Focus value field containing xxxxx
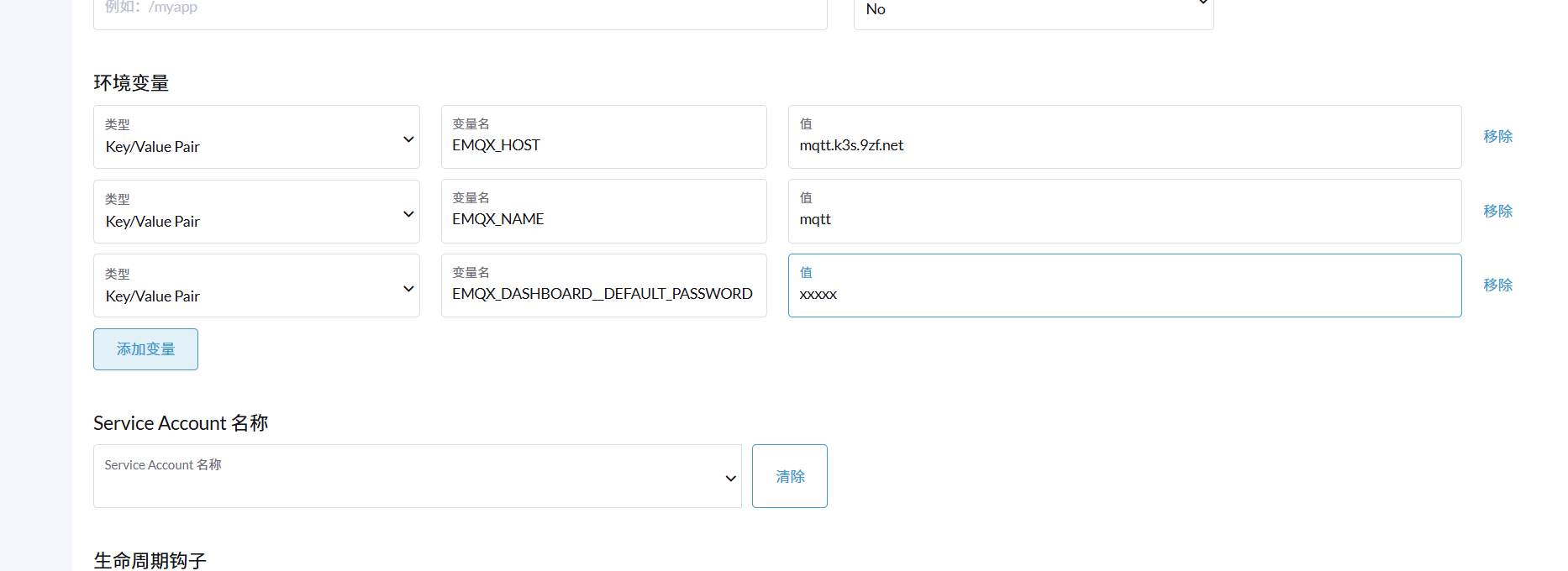Screen dimensions: 1568x571 click(x=1125, y=285)
